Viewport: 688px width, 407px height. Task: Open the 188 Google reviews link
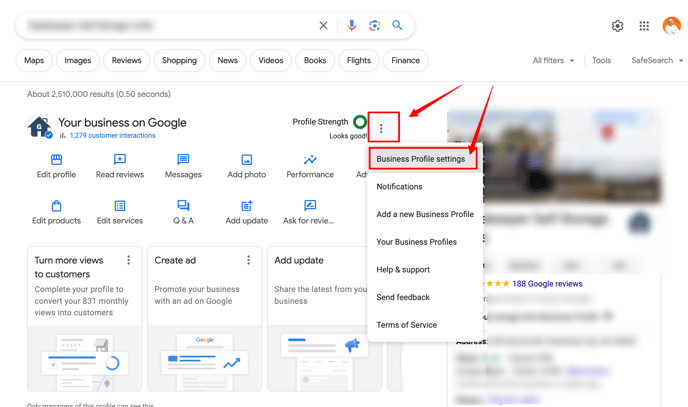click(547, 284)
